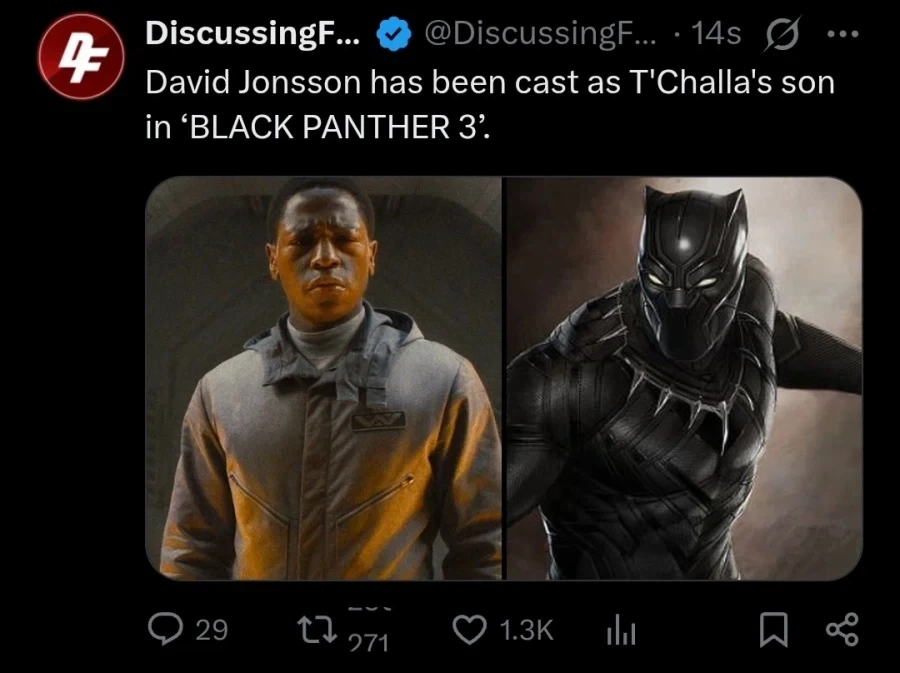Open the DiscussingFilm red profile avatar
This screenshot has height=673, width=900.
(81, 57)
